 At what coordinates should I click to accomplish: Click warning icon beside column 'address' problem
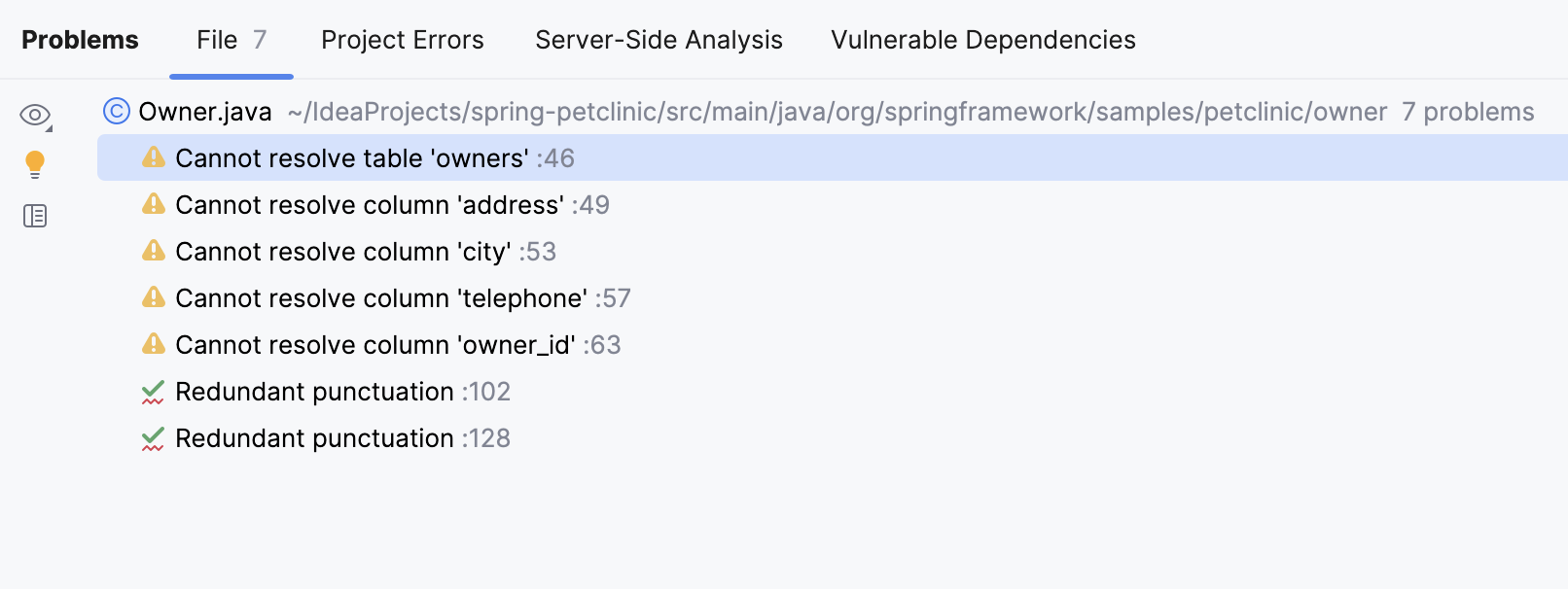(154, 204)
